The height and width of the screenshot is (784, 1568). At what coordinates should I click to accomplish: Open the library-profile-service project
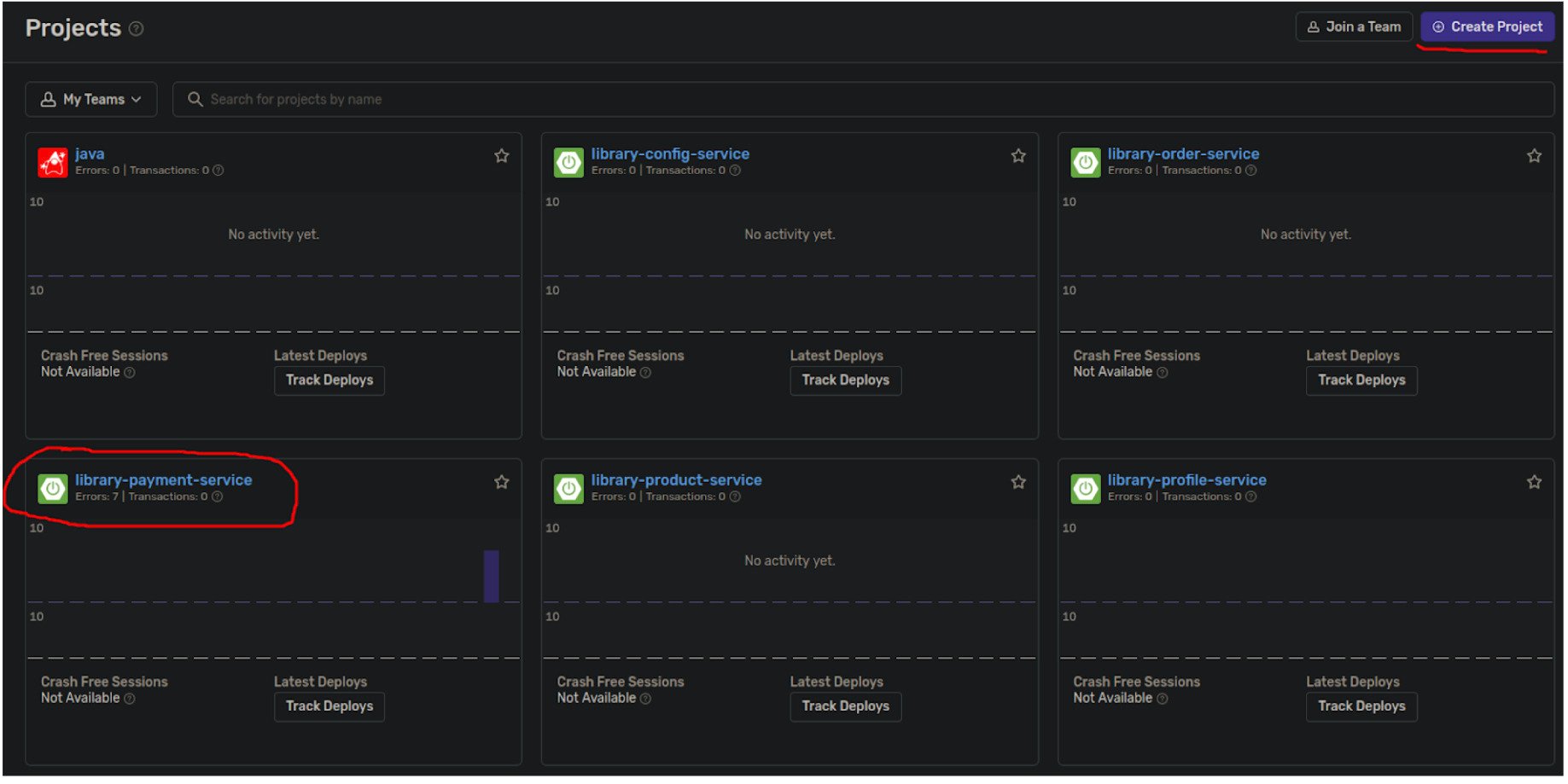(1187, 480)
